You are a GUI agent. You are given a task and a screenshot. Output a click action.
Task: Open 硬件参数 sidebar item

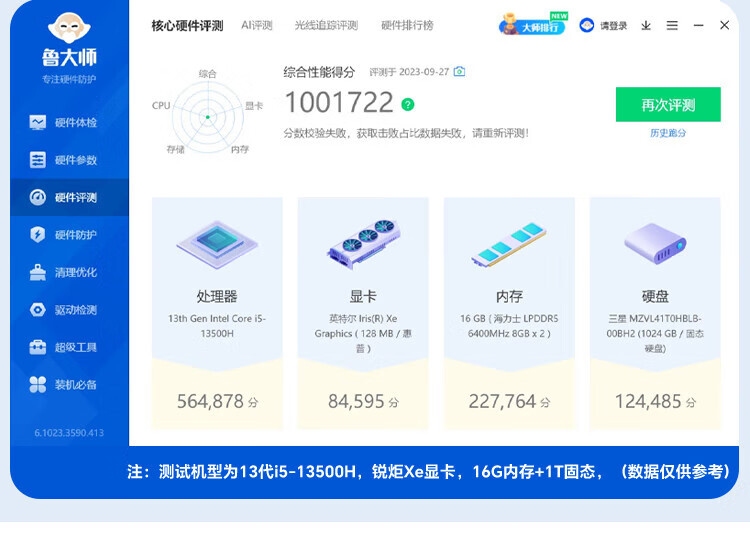69,160
